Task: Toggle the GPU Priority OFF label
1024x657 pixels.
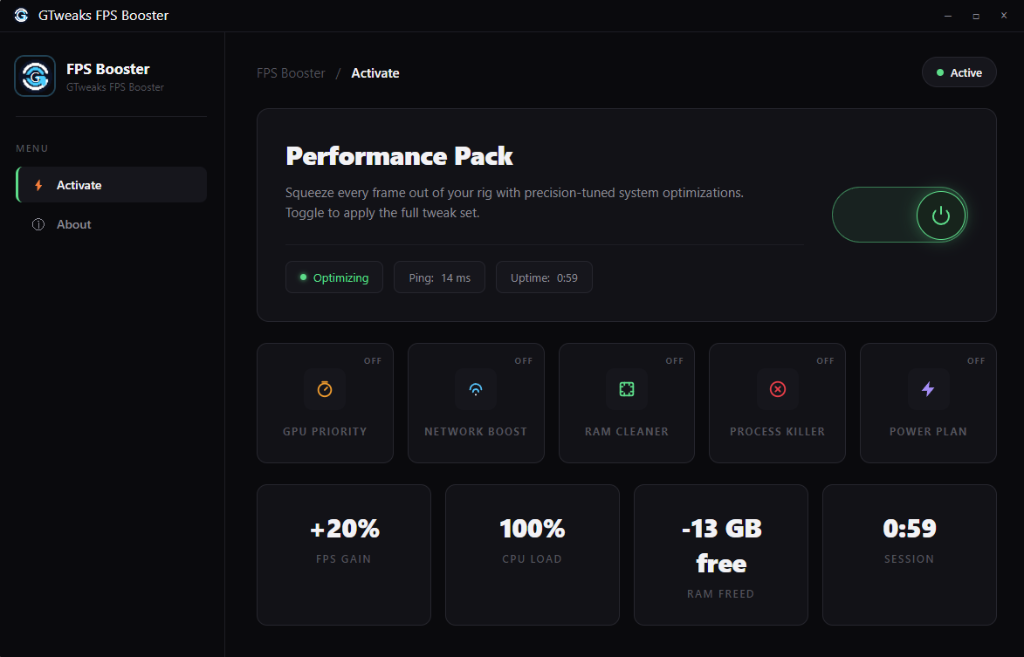Action: [373, 361]
